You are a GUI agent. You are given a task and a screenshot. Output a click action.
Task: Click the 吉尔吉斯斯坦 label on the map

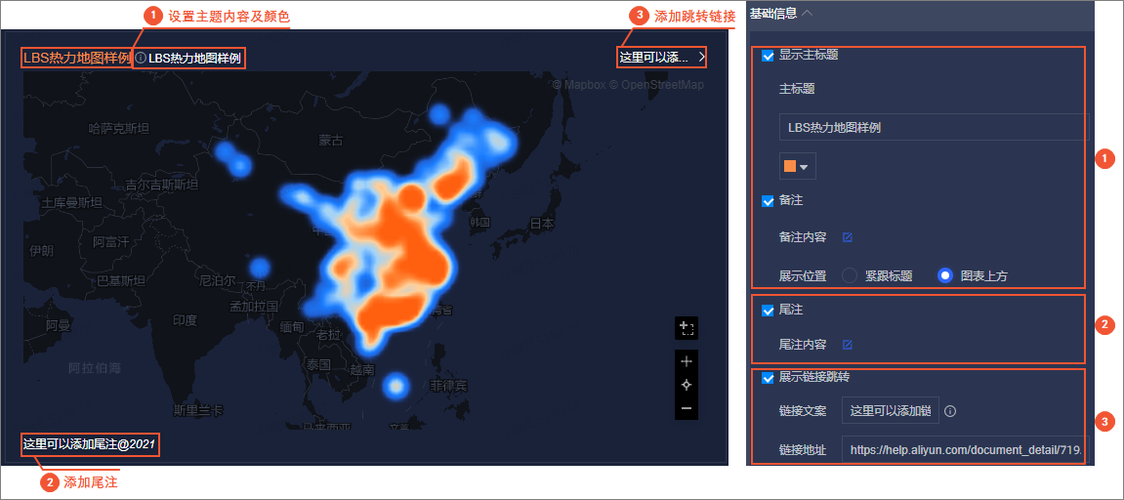(161, 185)
